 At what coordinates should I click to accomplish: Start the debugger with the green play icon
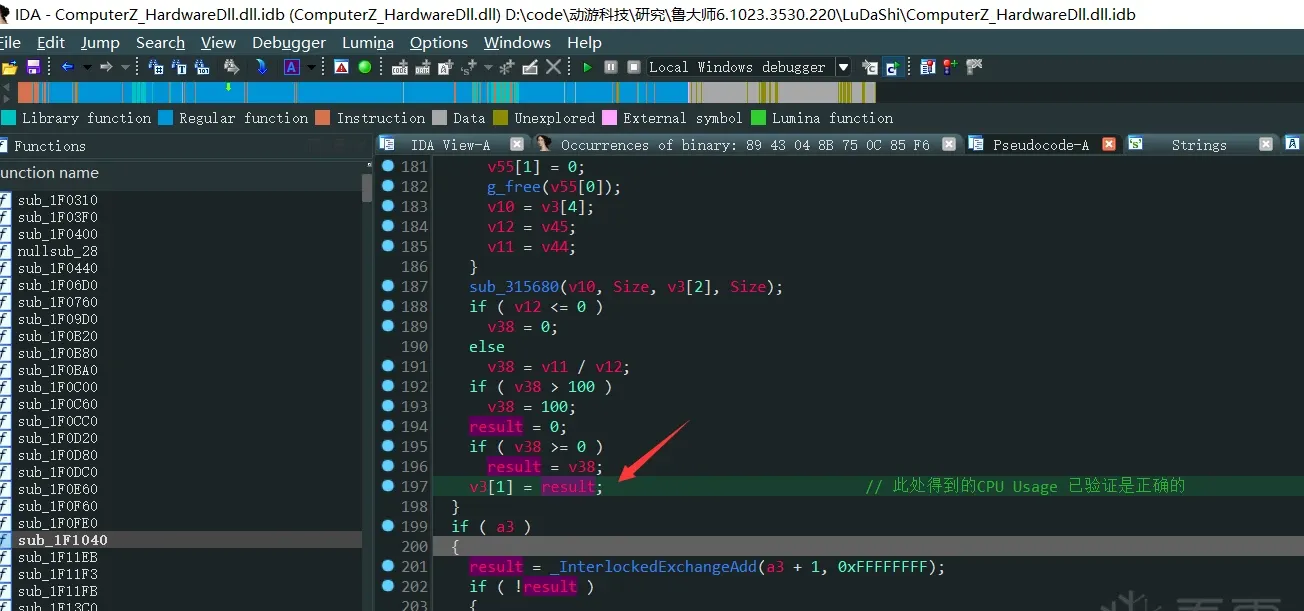pos(587,67)
